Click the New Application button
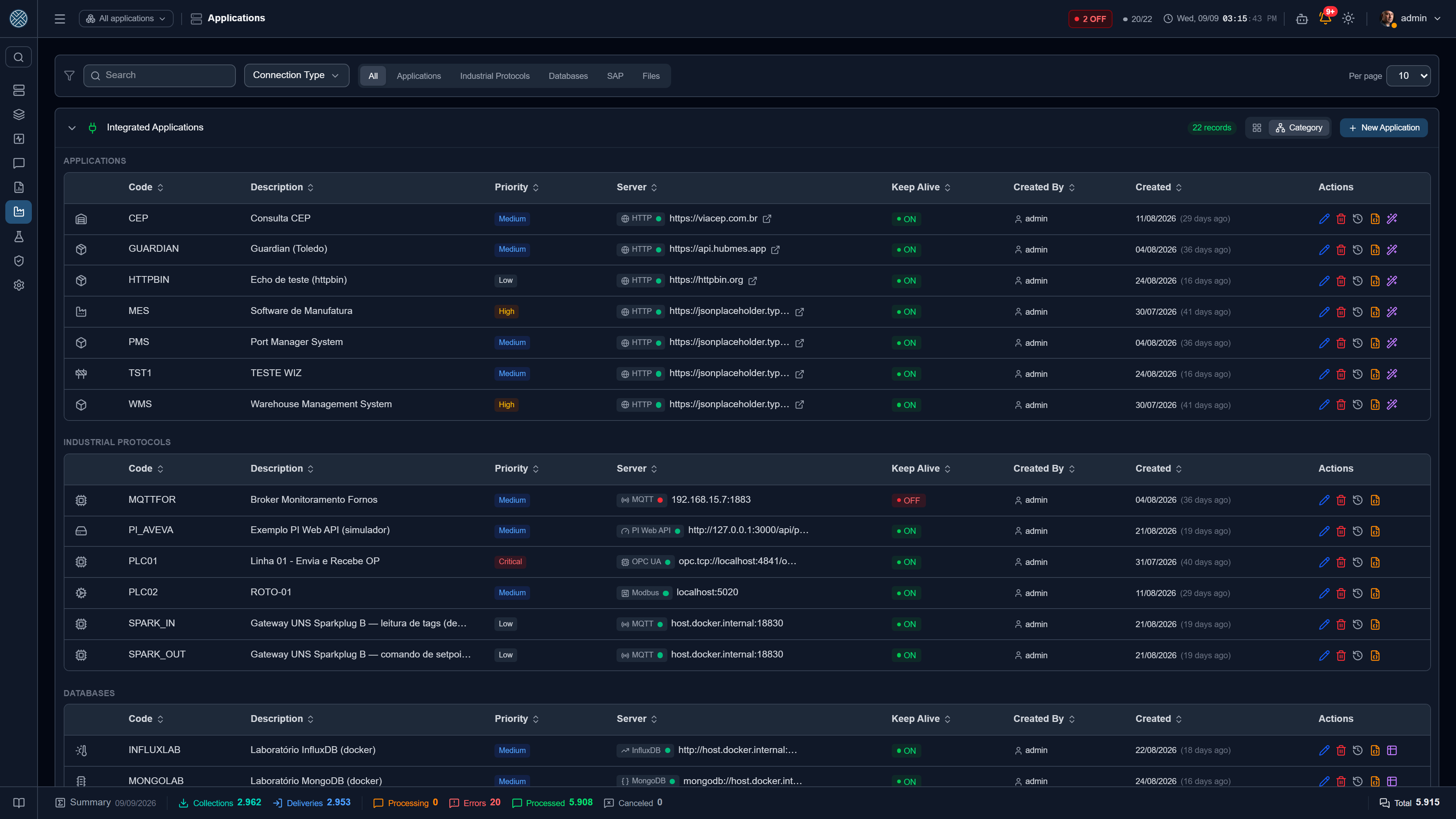This screenshot has height=819, width=1456. pyautogui.click(x=1383, y=128)
